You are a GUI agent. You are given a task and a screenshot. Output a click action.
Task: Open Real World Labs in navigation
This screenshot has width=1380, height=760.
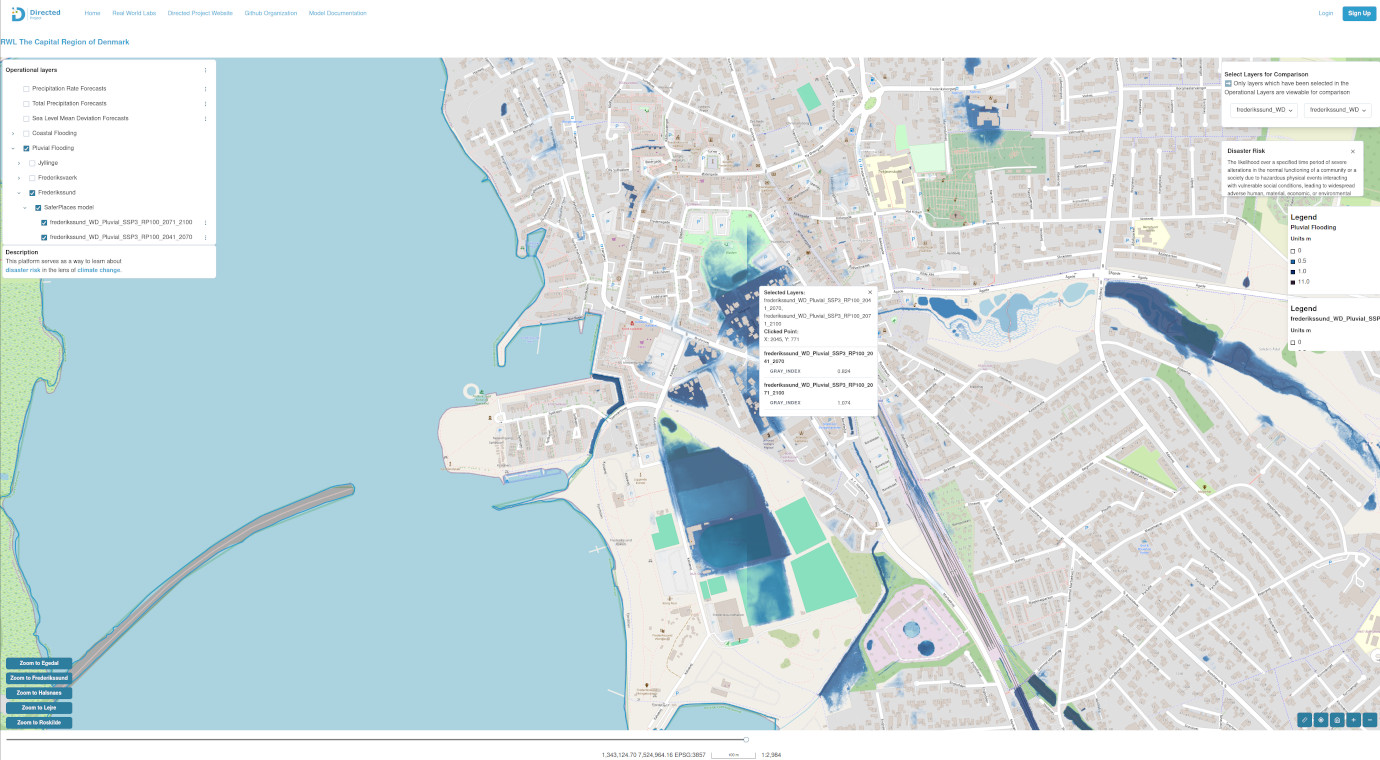coord(132,13)
